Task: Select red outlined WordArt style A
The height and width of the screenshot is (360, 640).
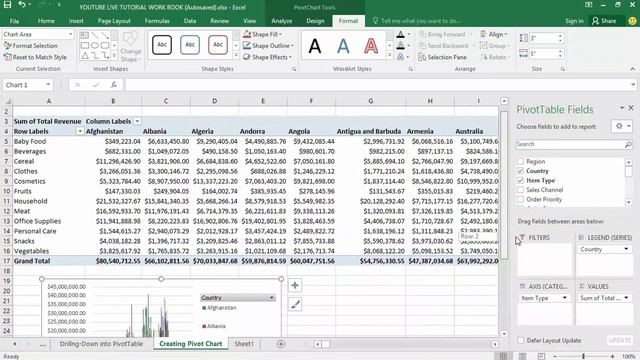Action: pyautogui.click(x=371, y=46)
